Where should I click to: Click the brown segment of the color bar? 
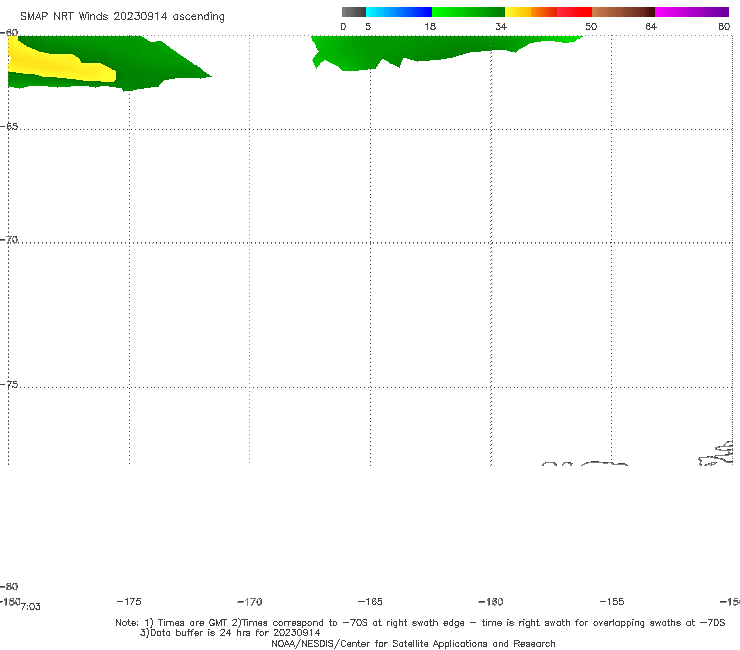[623, 12]
